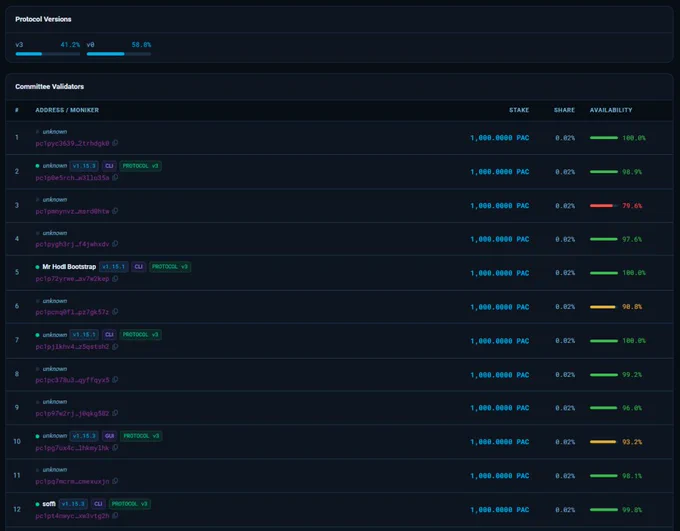Click the yellow availability bar at 93.2%
The width and height of the screenshot is (680, 531).
[604, 442]
